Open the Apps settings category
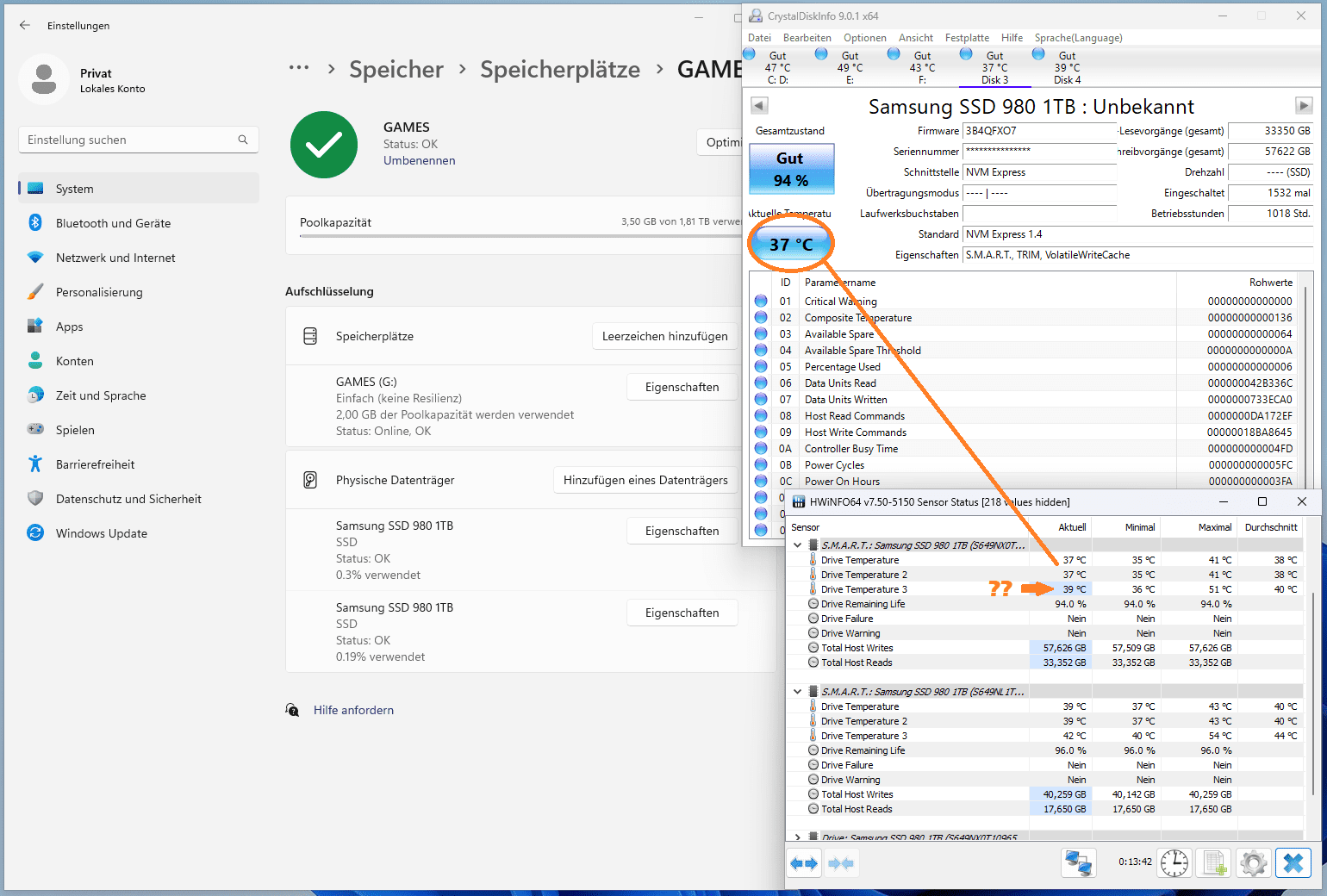The height and width of the screenshot is (896, 1327). pos(138,327)
